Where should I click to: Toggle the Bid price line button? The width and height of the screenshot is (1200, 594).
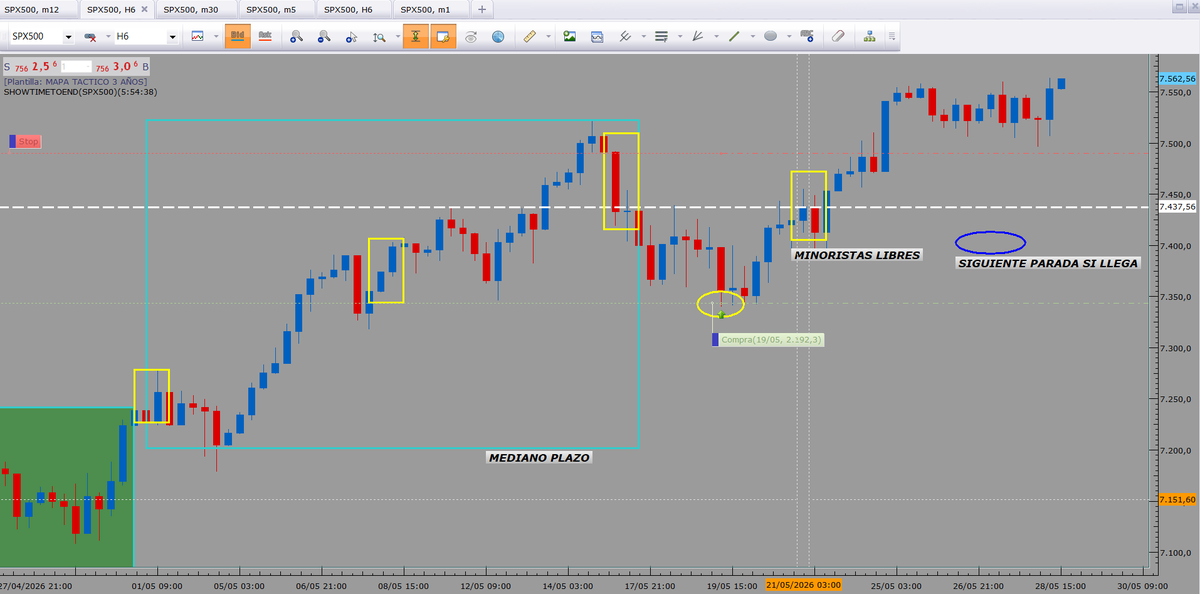tap(238, 37)
